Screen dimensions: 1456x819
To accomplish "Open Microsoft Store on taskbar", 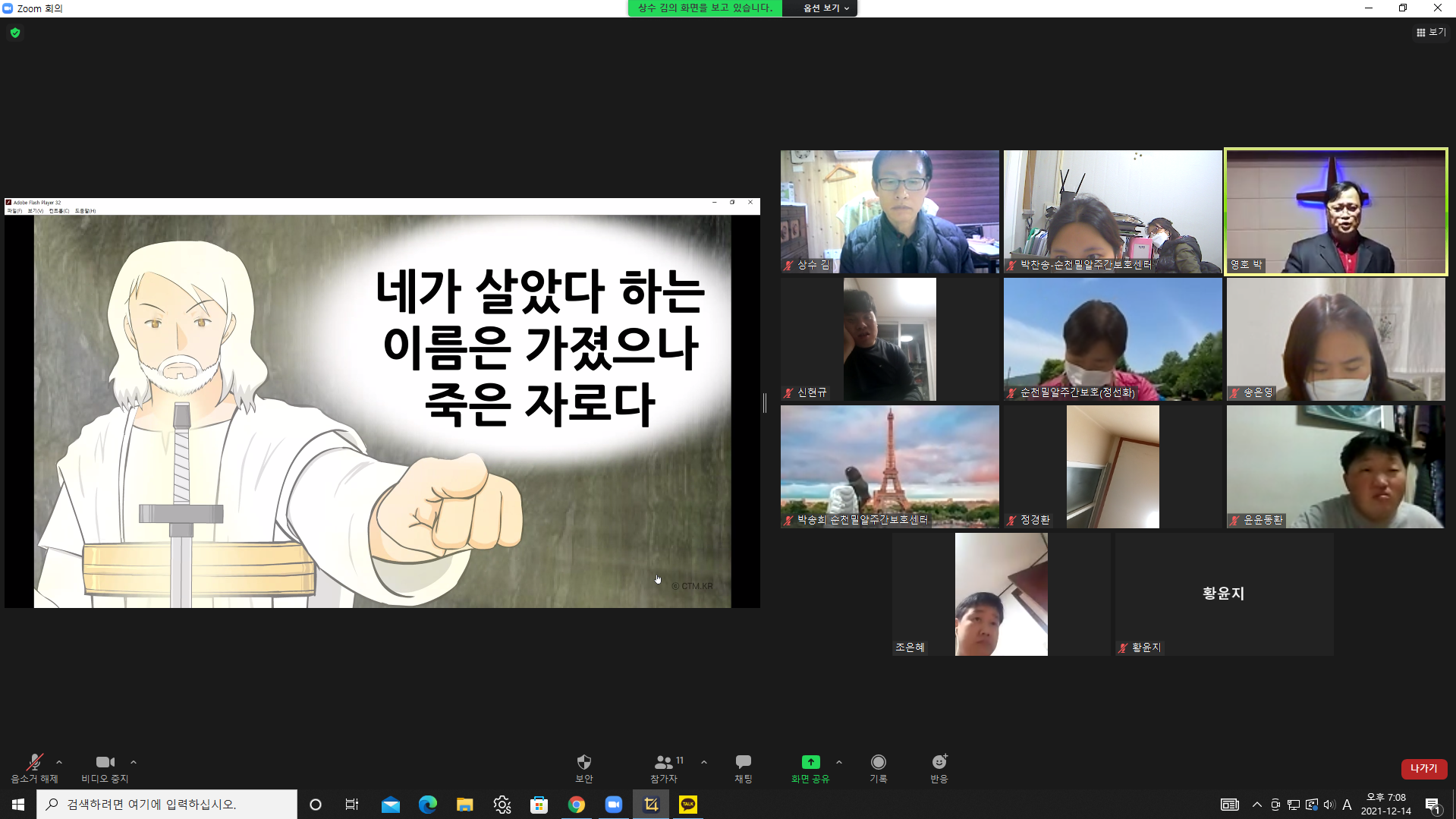I will pos(539,805).
